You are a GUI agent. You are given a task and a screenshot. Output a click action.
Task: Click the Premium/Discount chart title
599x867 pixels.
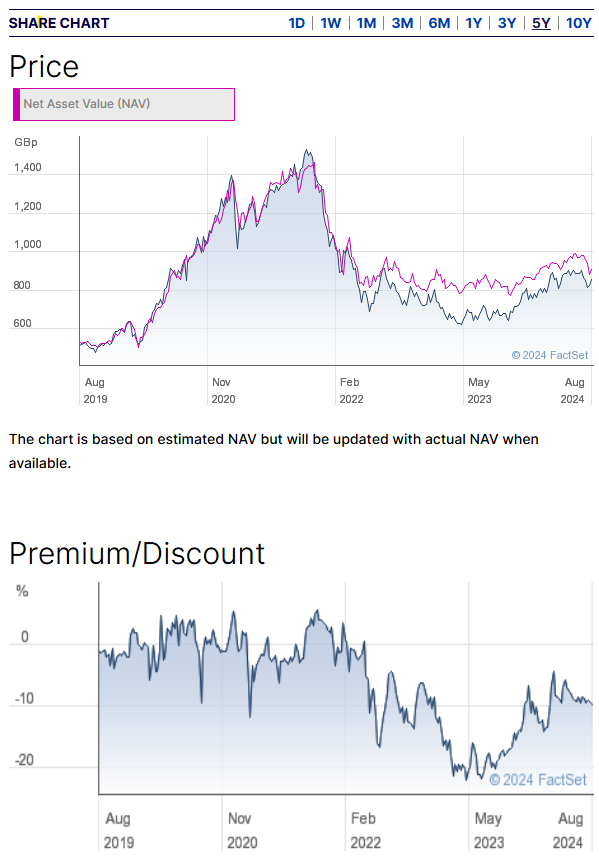tap(137, 553)
